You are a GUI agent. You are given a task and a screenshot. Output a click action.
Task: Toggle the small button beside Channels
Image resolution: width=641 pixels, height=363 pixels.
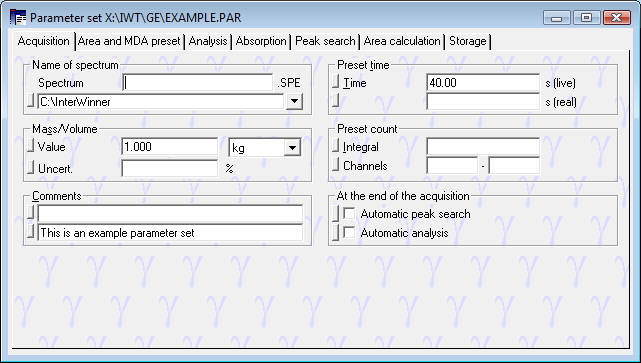coord(335,164)
